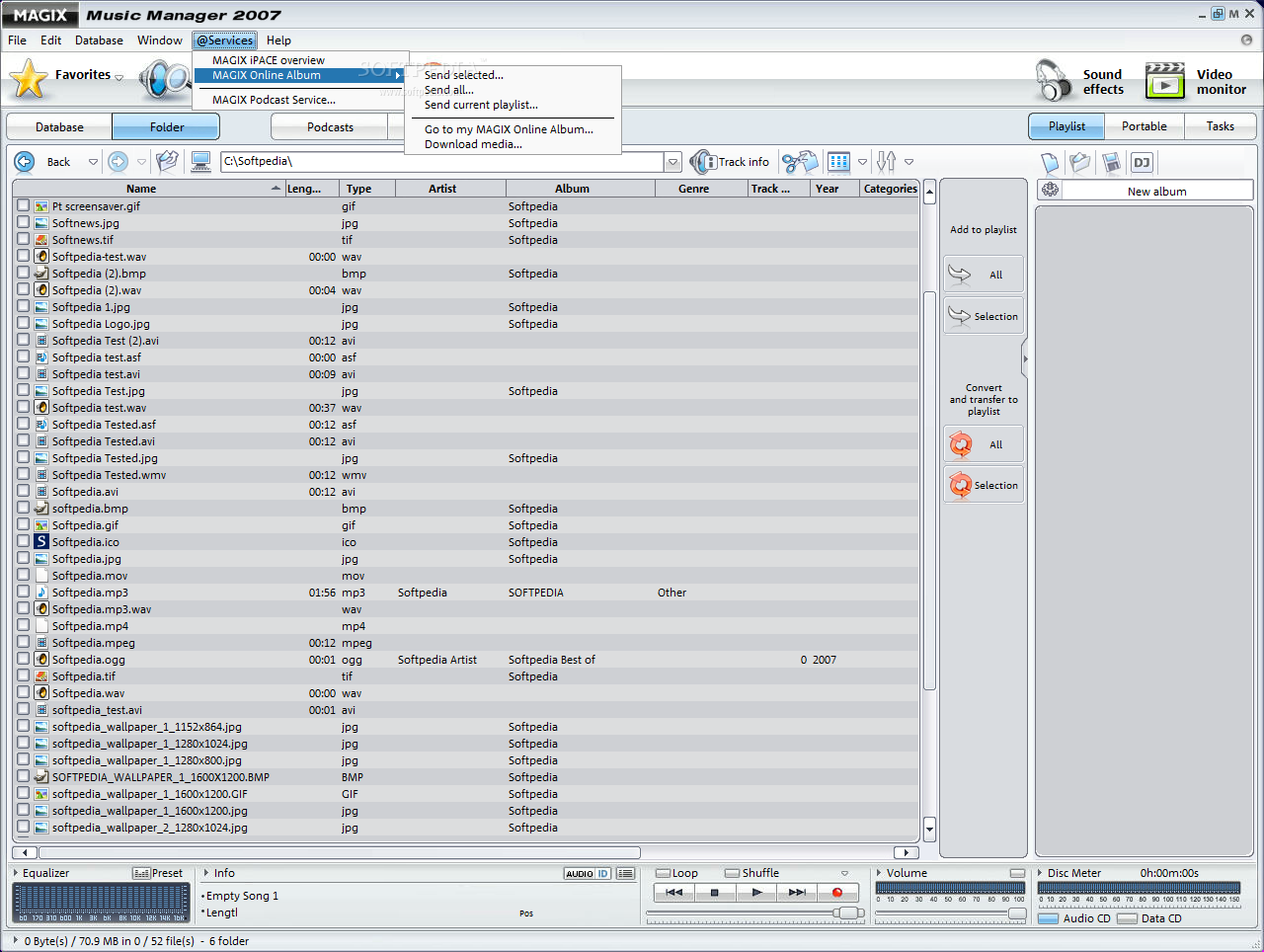
Task: Open Back history dropdown arrow
Action: tap(94, 162)
